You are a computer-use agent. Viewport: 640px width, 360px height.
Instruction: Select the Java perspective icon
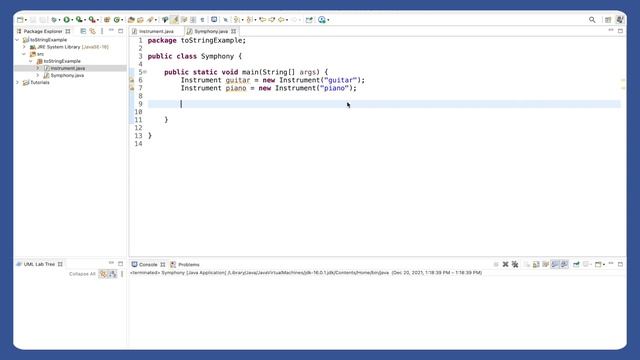point(620,20)
